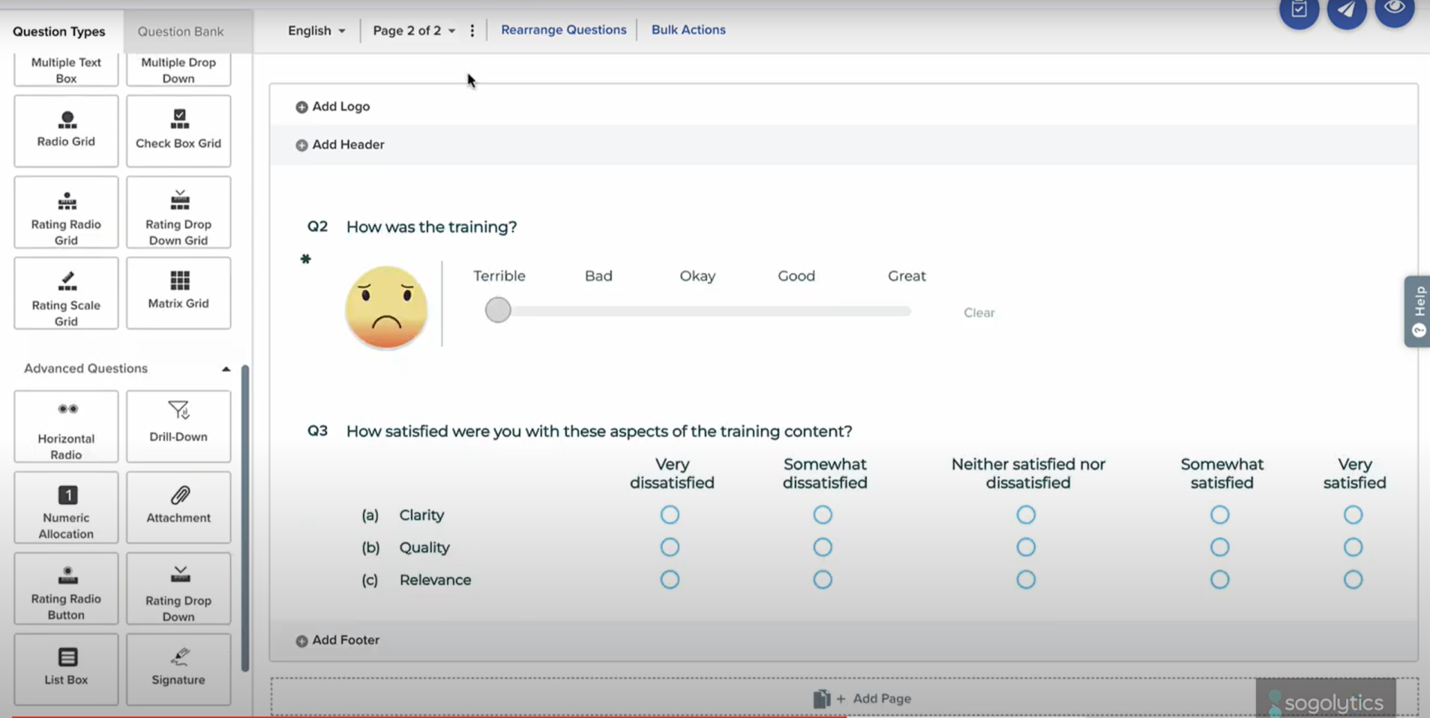Screen dimensions: 1430x718
Task: Select Neither satisfied nor dissatisfied for Relevance
Action: coord(1026,580)
